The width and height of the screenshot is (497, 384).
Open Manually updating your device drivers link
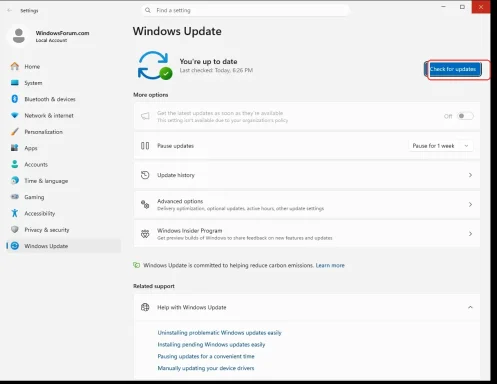[206, 368]
